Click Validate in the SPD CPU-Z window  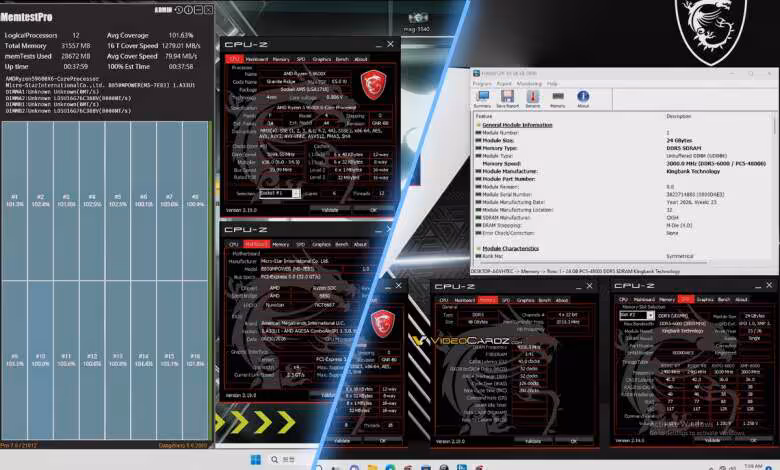click(x=712, y=440)
